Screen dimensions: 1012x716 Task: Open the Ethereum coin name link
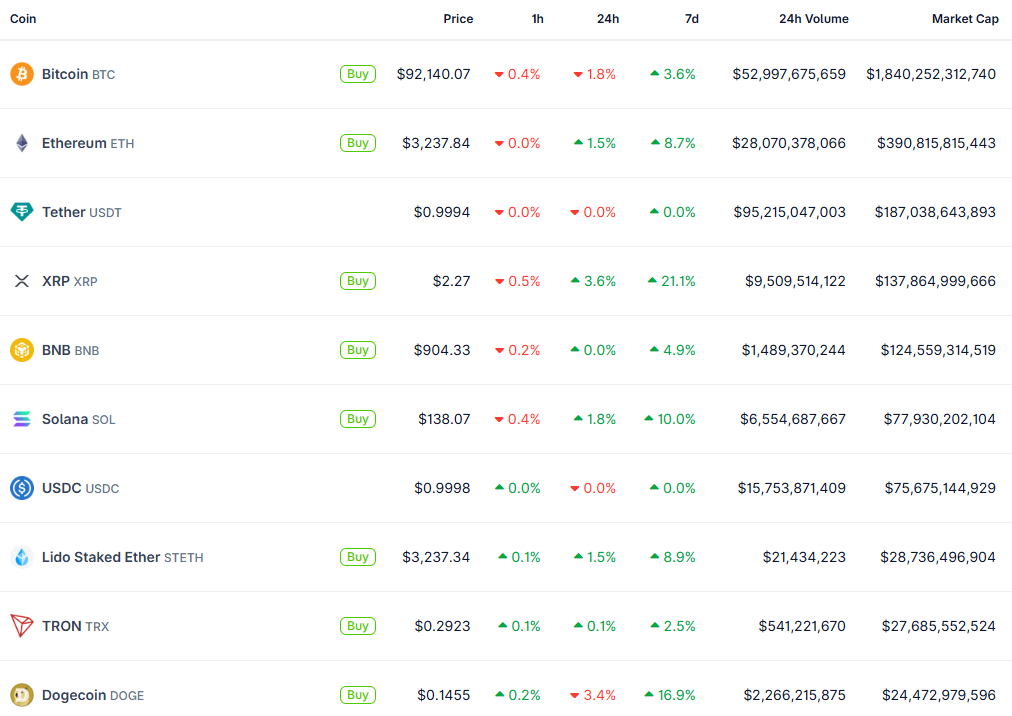74,143
